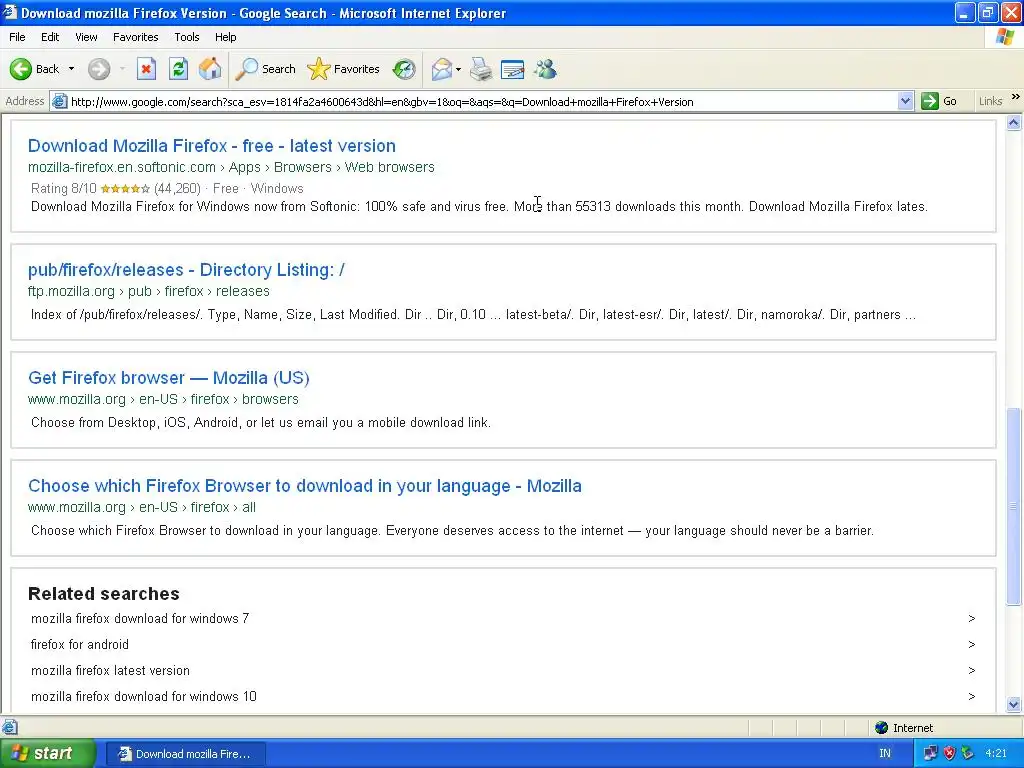Open the Back history dropdown arrow
Image resolution: width=1024 pixels, height=768 pixels.
71,69
